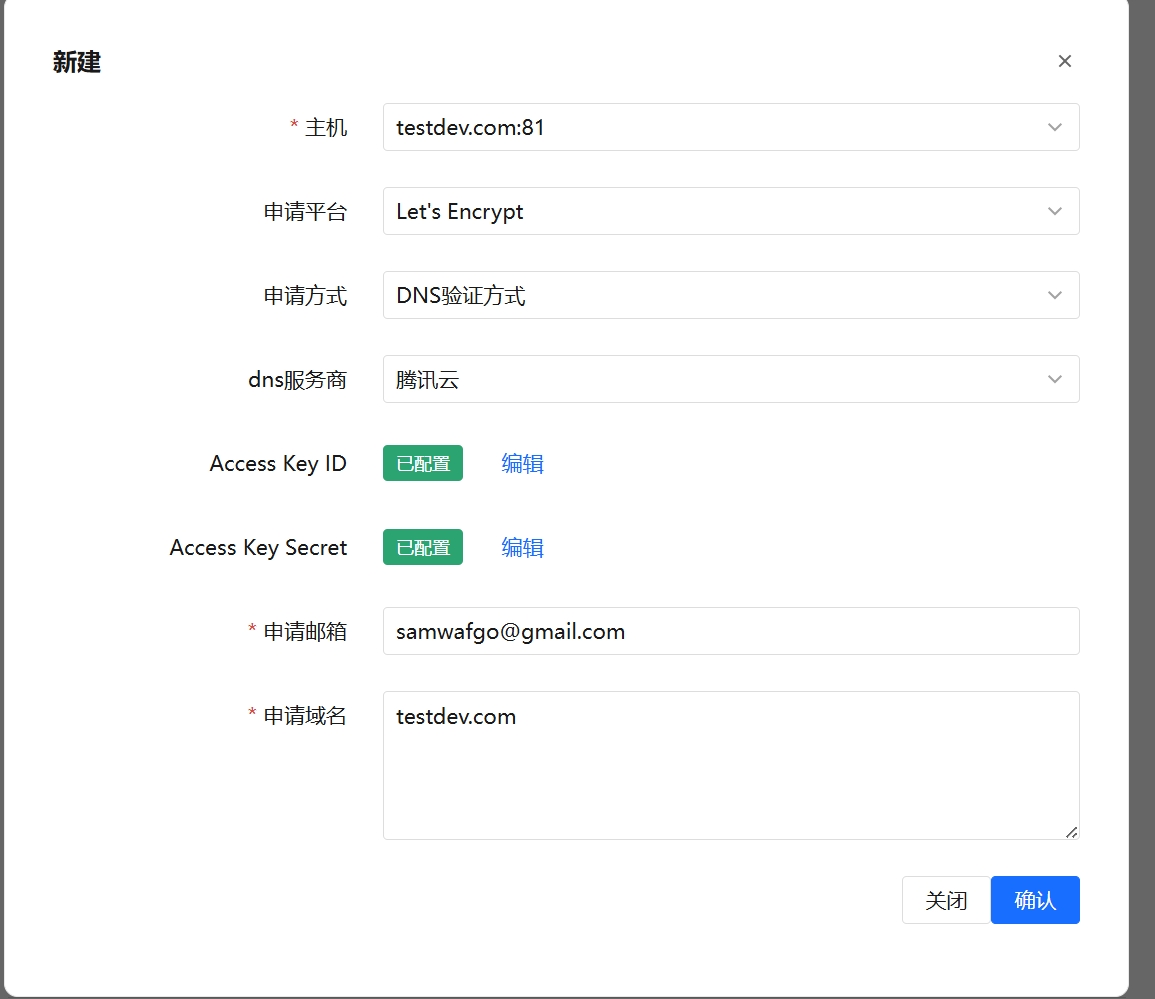Viewport: 1155px width, 999px height.
Task: Click the chevron arrow in the 申请平台 field
Action: (1054, 211)
